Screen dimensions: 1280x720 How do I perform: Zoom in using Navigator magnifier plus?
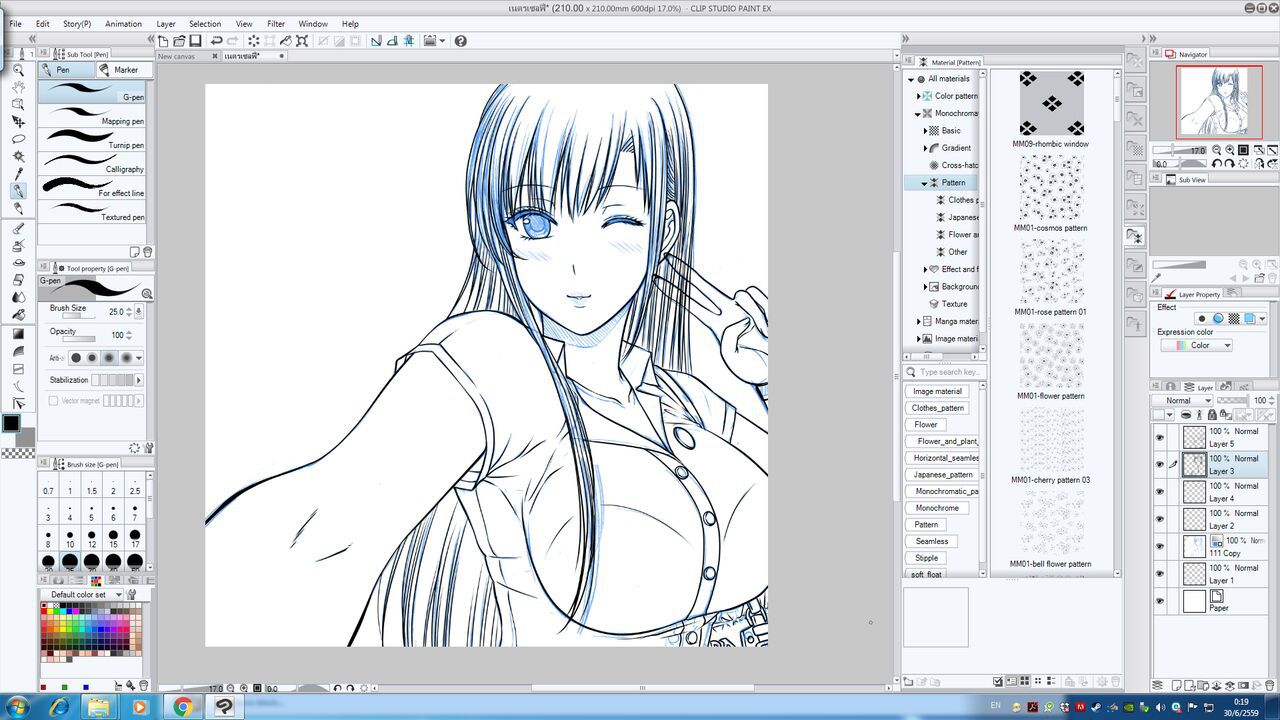[x=1229, y=150]
